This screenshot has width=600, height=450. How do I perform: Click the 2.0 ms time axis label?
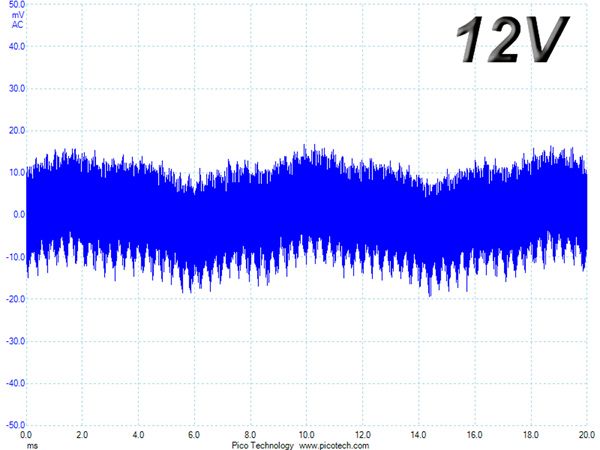point(82,435)
